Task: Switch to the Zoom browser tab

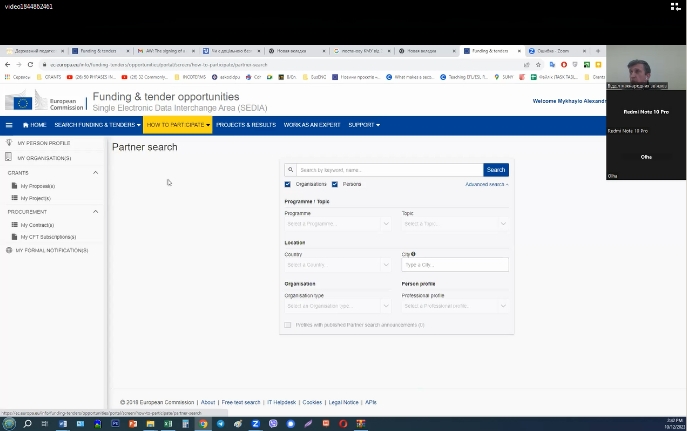Action: point(556,51)
